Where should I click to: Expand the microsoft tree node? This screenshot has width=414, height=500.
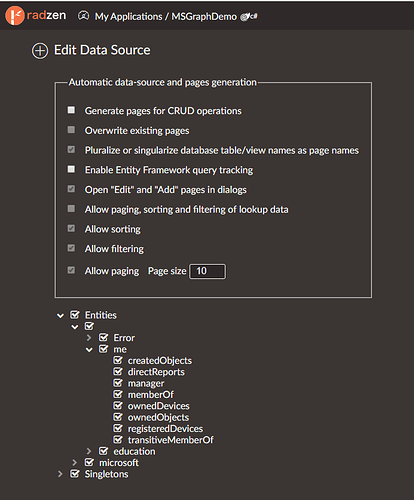(x=74, y=463)
